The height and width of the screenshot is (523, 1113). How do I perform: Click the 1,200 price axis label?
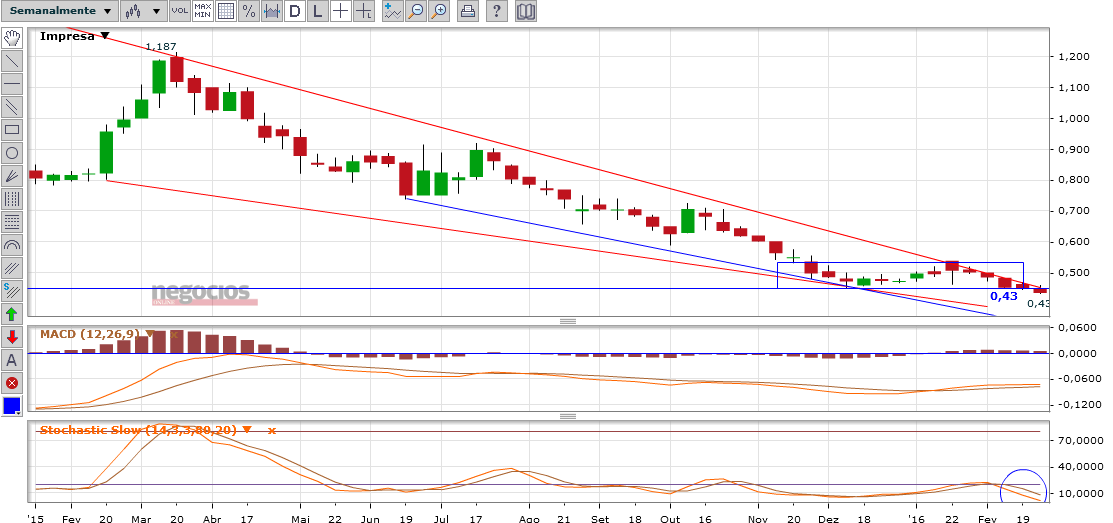[1074, 57]
